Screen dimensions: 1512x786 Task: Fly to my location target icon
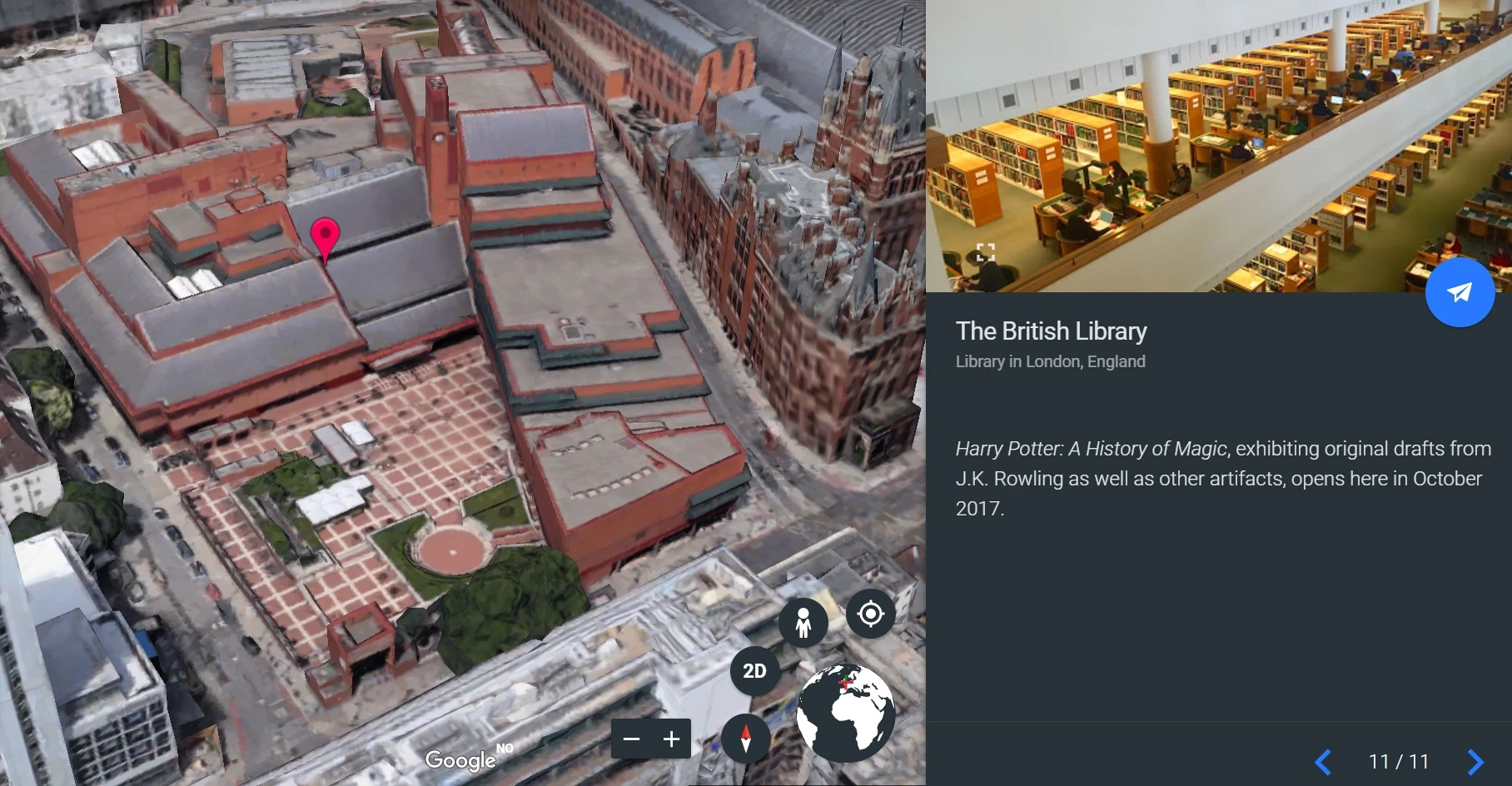coord(870,614)
